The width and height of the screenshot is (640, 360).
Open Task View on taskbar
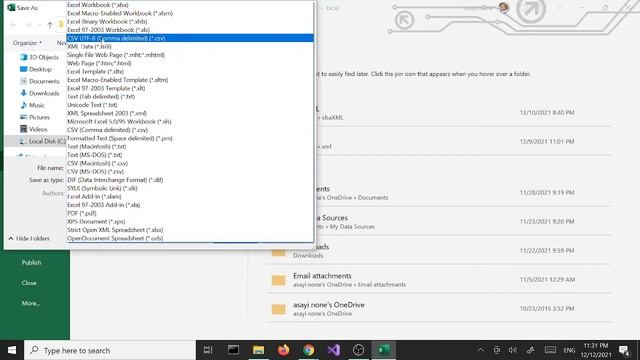[208, 350]
